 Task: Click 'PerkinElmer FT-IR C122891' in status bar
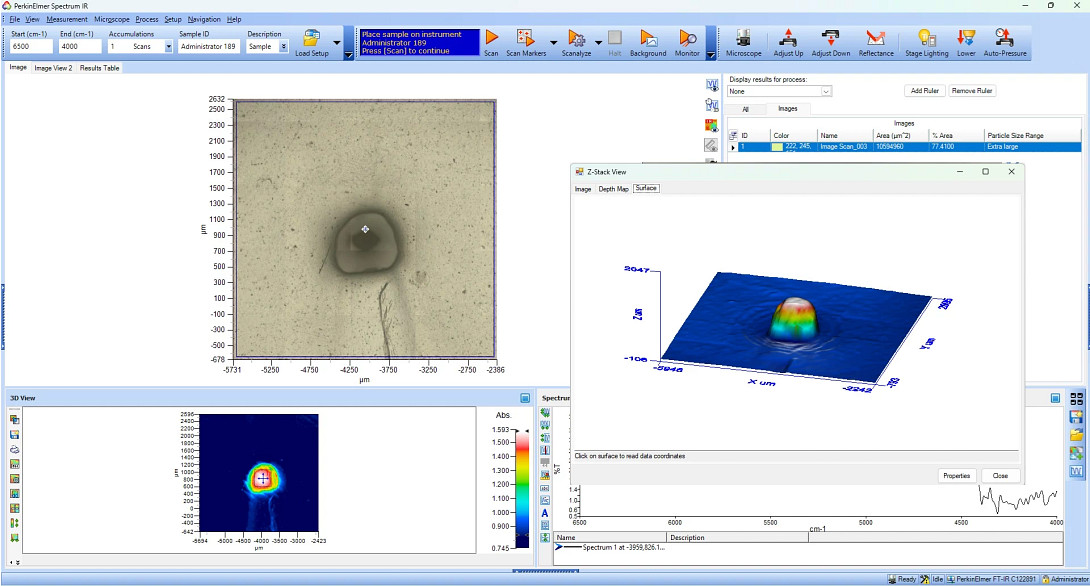pos(990,579)
